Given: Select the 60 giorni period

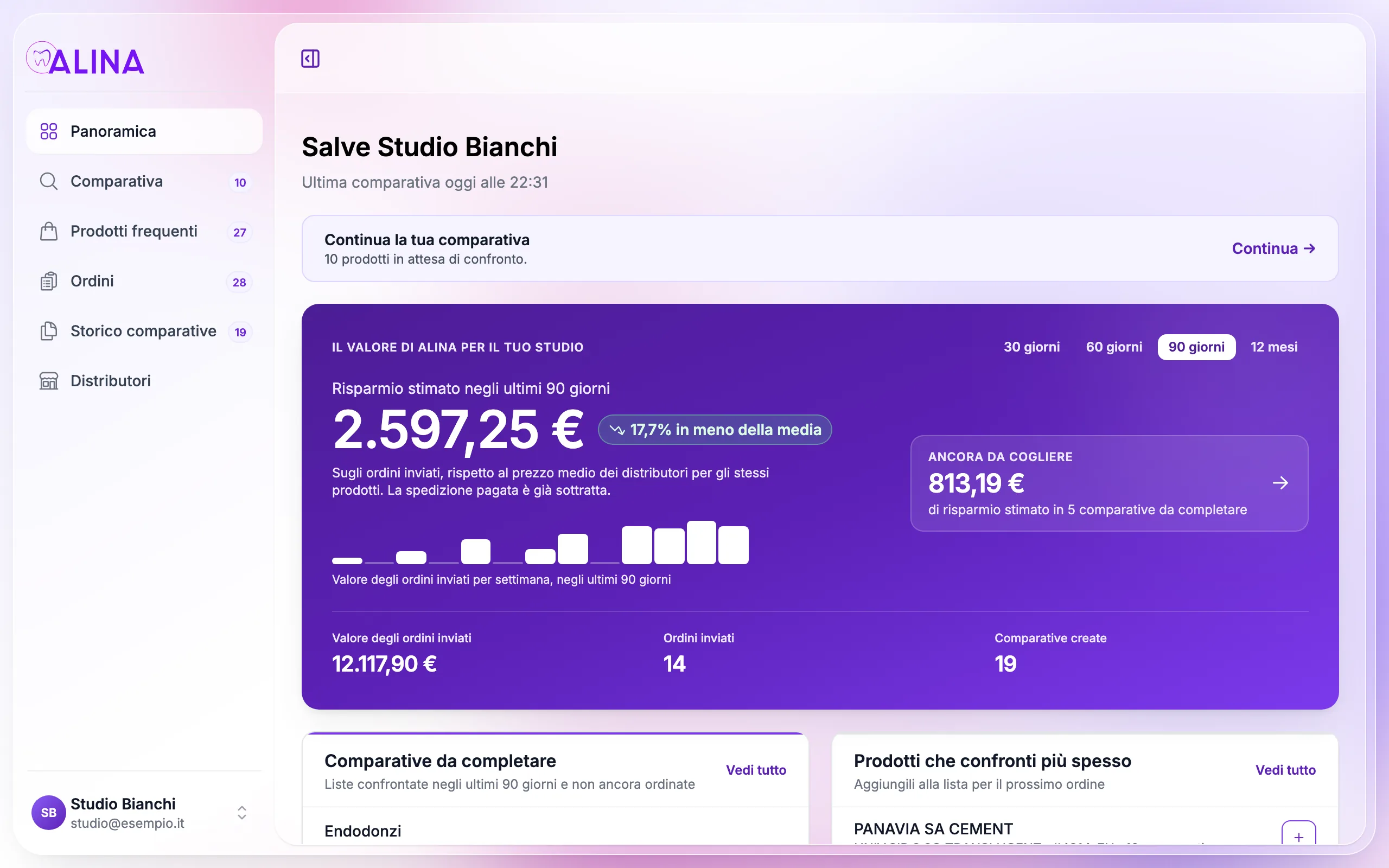Looking at the screenshot, I should click(1113, 347).
